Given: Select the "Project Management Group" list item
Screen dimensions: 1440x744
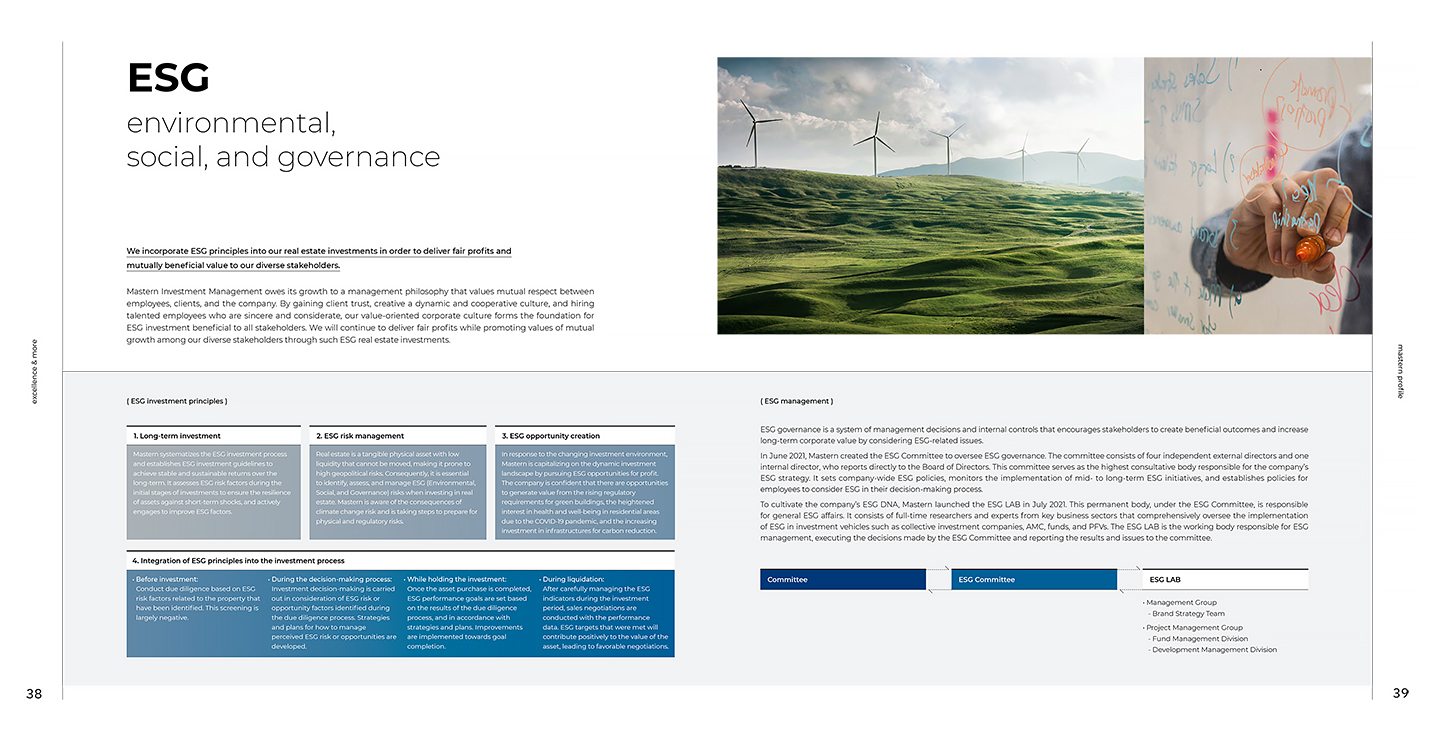Looking at the screenshot, I should pyautogui.click(x=1193, y=628).
